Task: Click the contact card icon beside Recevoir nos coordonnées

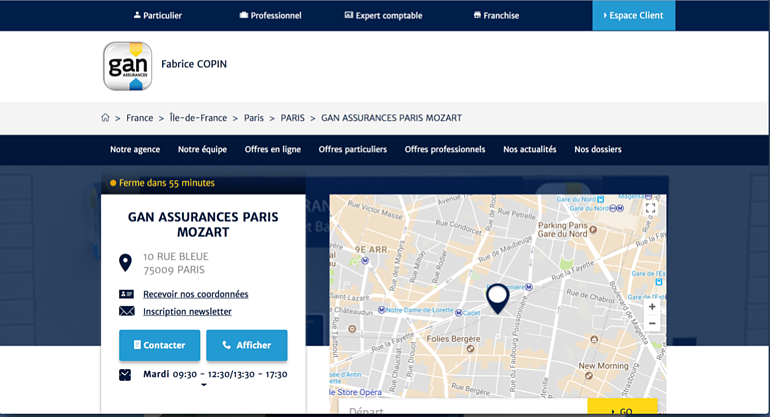Action: [x=127, y=294]
